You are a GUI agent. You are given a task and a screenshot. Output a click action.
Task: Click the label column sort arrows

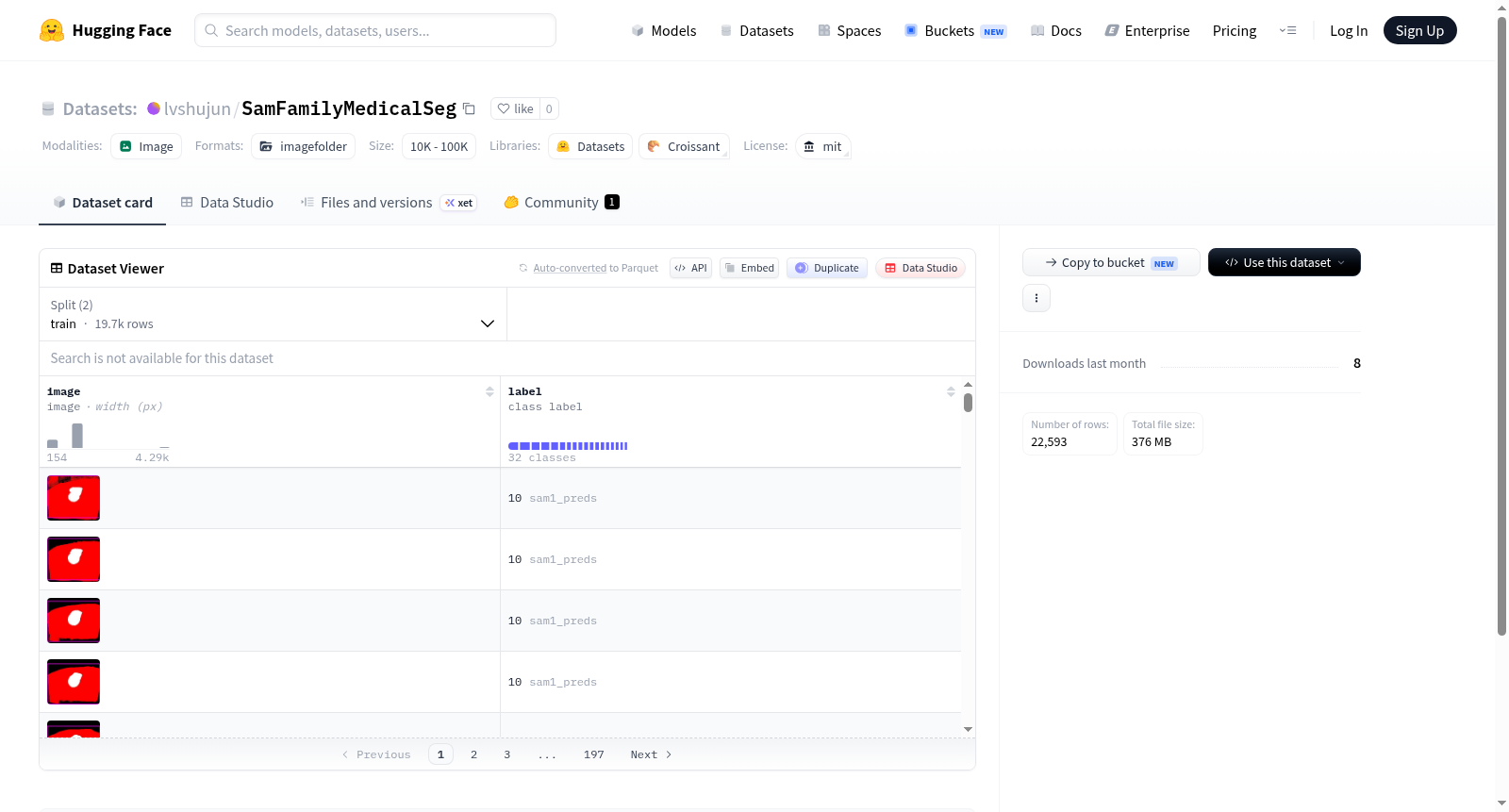pyautogui.click(x=951, y=391)
